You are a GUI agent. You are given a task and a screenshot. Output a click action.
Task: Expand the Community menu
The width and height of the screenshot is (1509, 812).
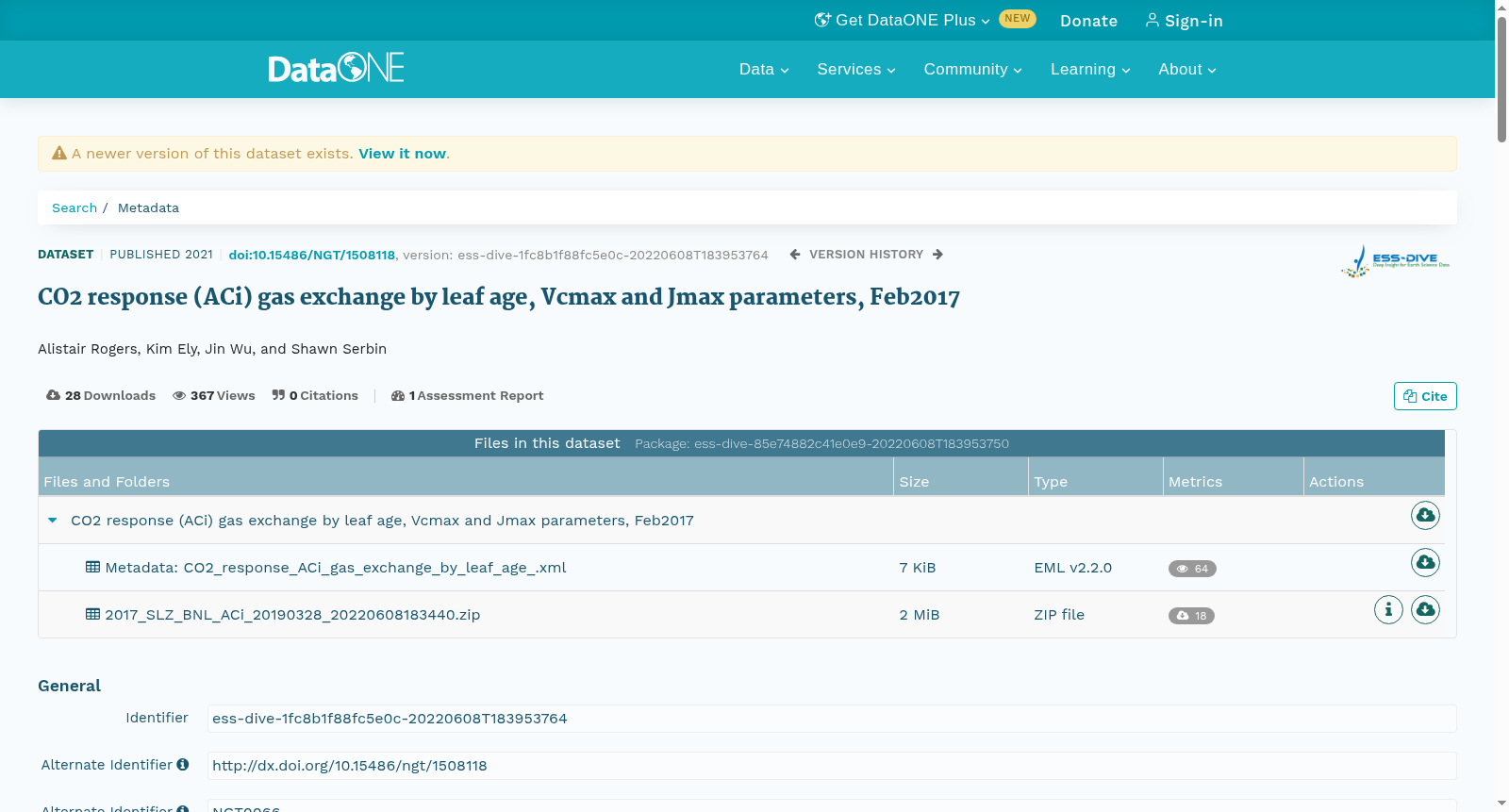point(972,70)
